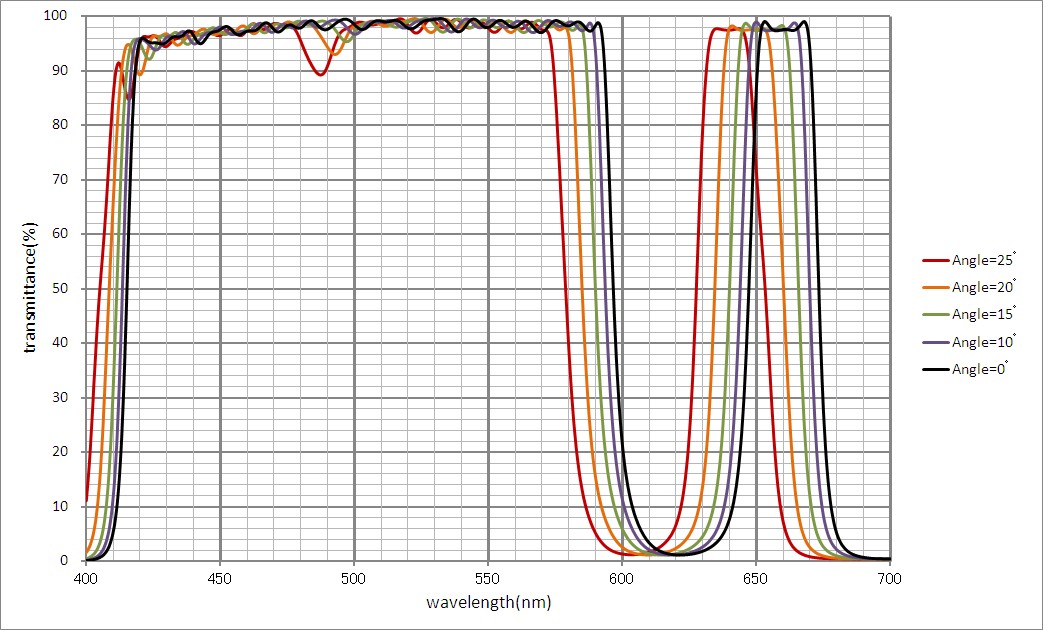Click the 50 tick label on y-axis
This screenshot has height=630, width=1043.
click(x=67, y=289)
